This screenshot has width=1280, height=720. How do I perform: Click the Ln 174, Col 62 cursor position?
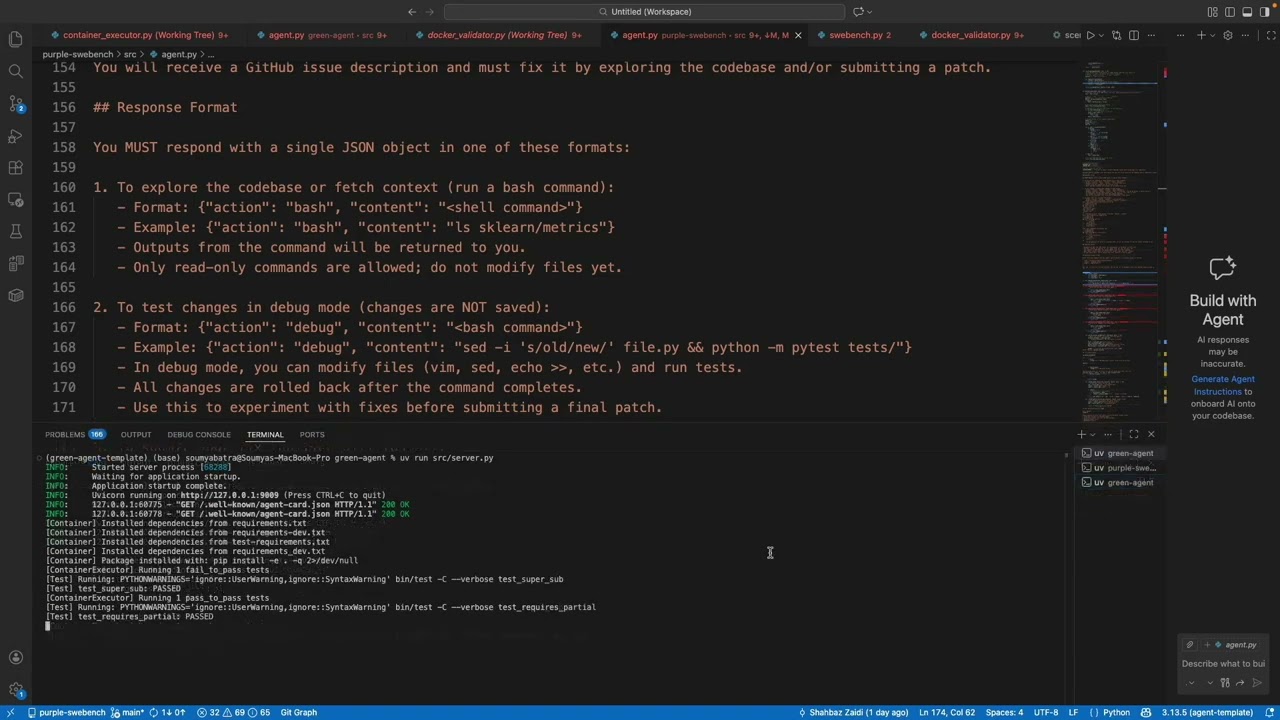click(x=947, y=712)
